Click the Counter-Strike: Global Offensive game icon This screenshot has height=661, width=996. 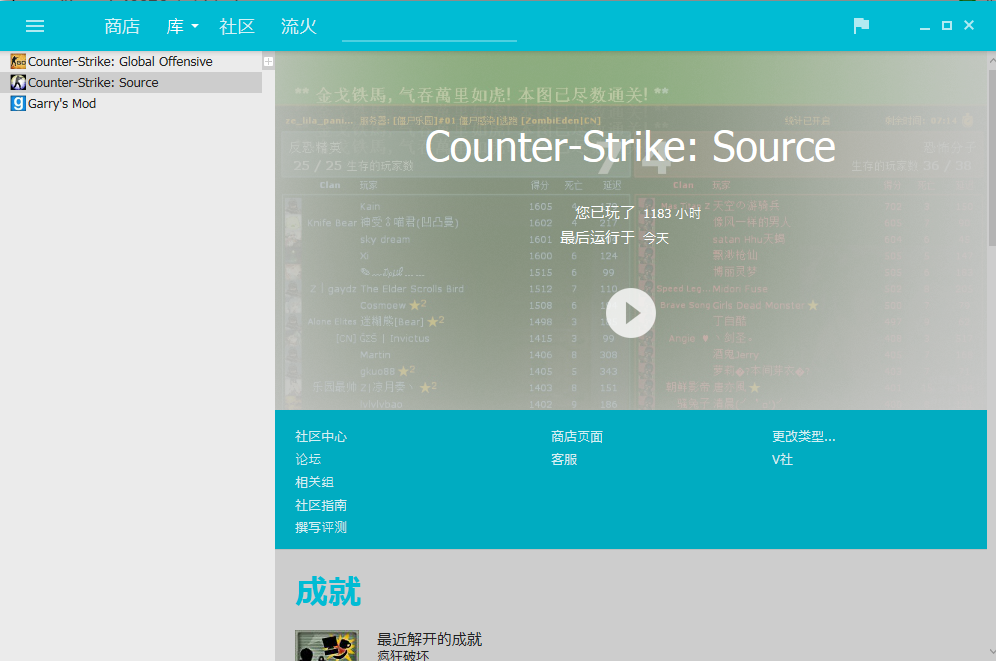(x=18, y=62)
